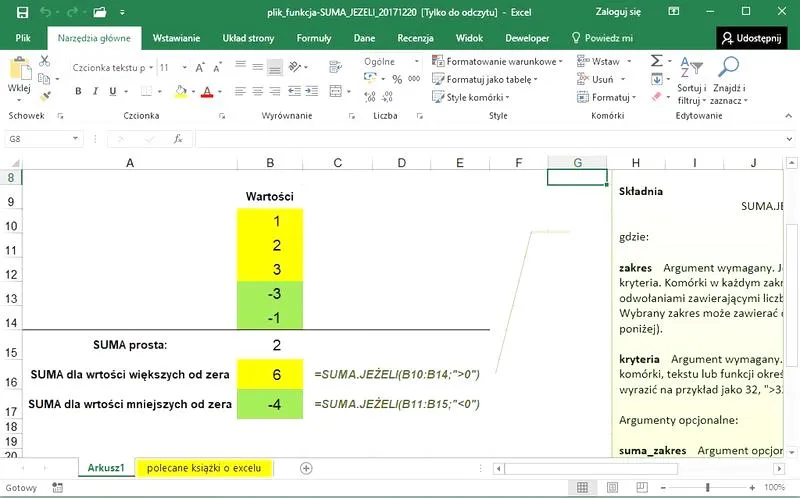The width and height of the screenshot is (800, 498).
Task: Click the increase indent icon
Action: (x=312, y=91)
